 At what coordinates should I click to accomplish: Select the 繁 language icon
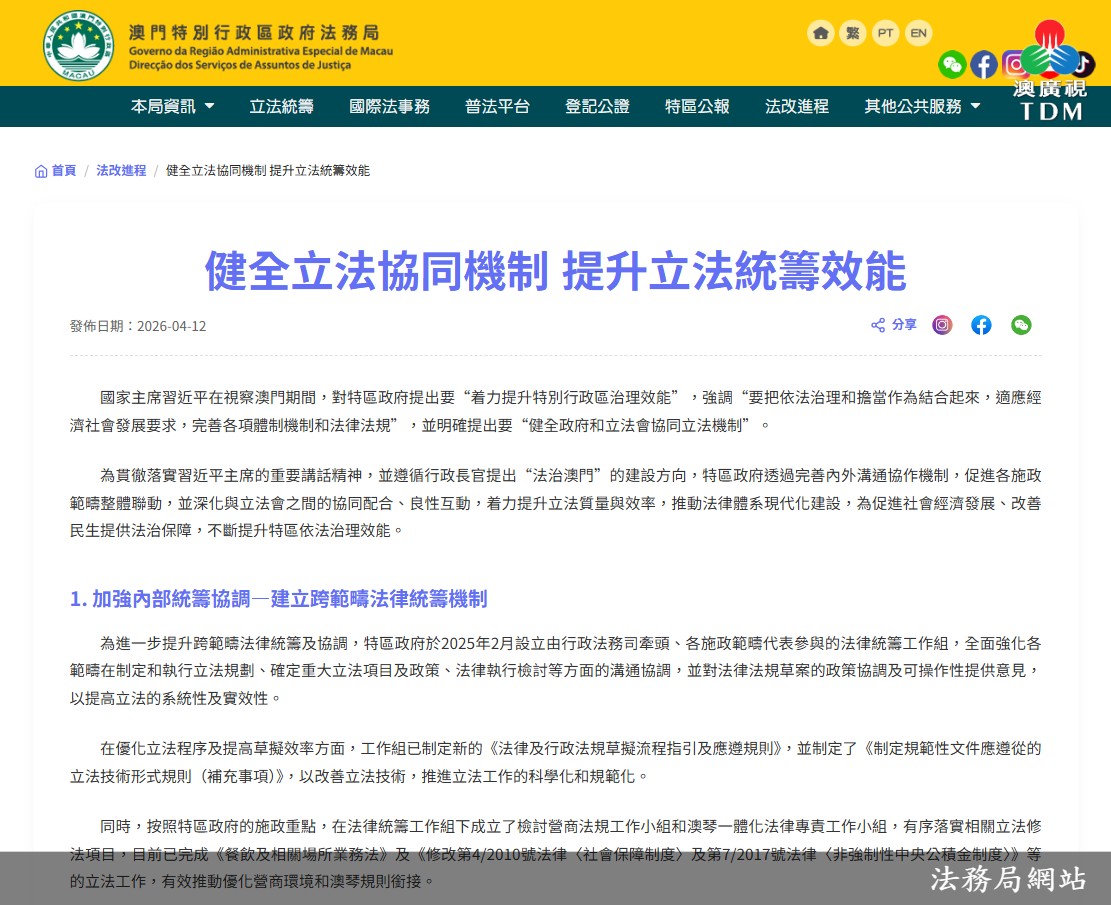click(x=852, y=33)
